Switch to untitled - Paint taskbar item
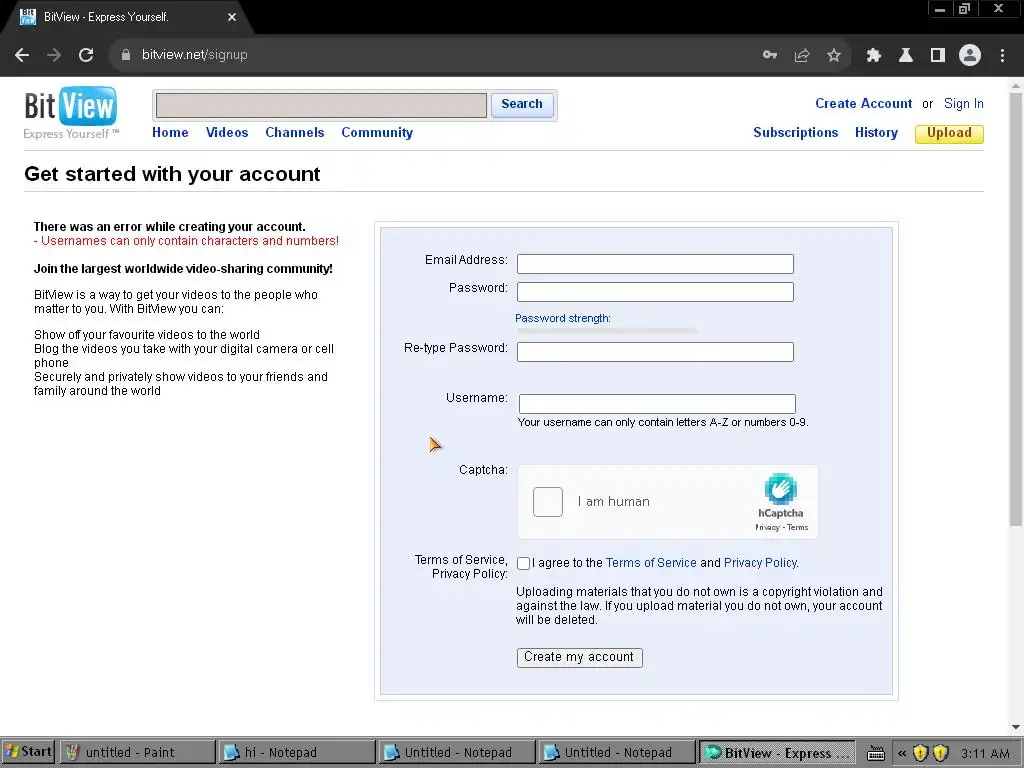 click(x=136, y=752)
